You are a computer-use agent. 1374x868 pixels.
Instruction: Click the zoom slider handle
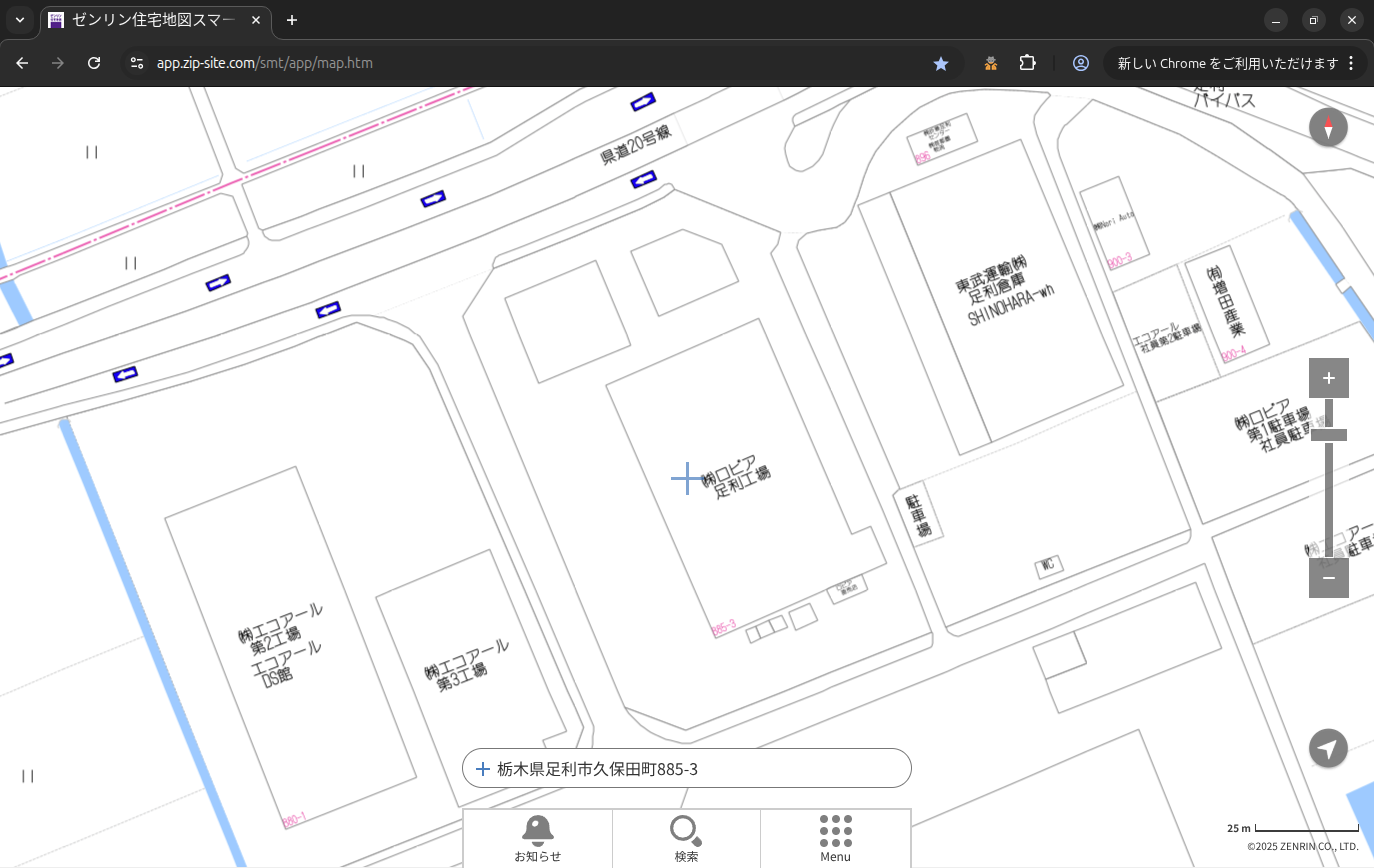(1329, 435)
